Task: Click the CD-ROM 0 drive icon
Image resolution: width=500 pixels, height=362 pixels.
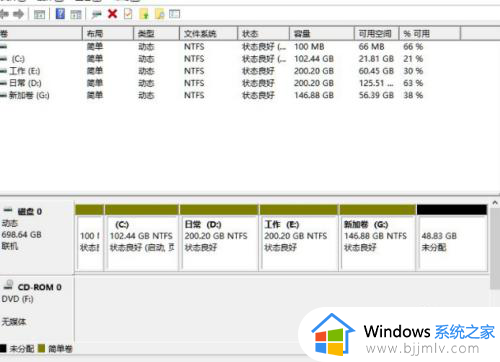Action: click(8, 285)
